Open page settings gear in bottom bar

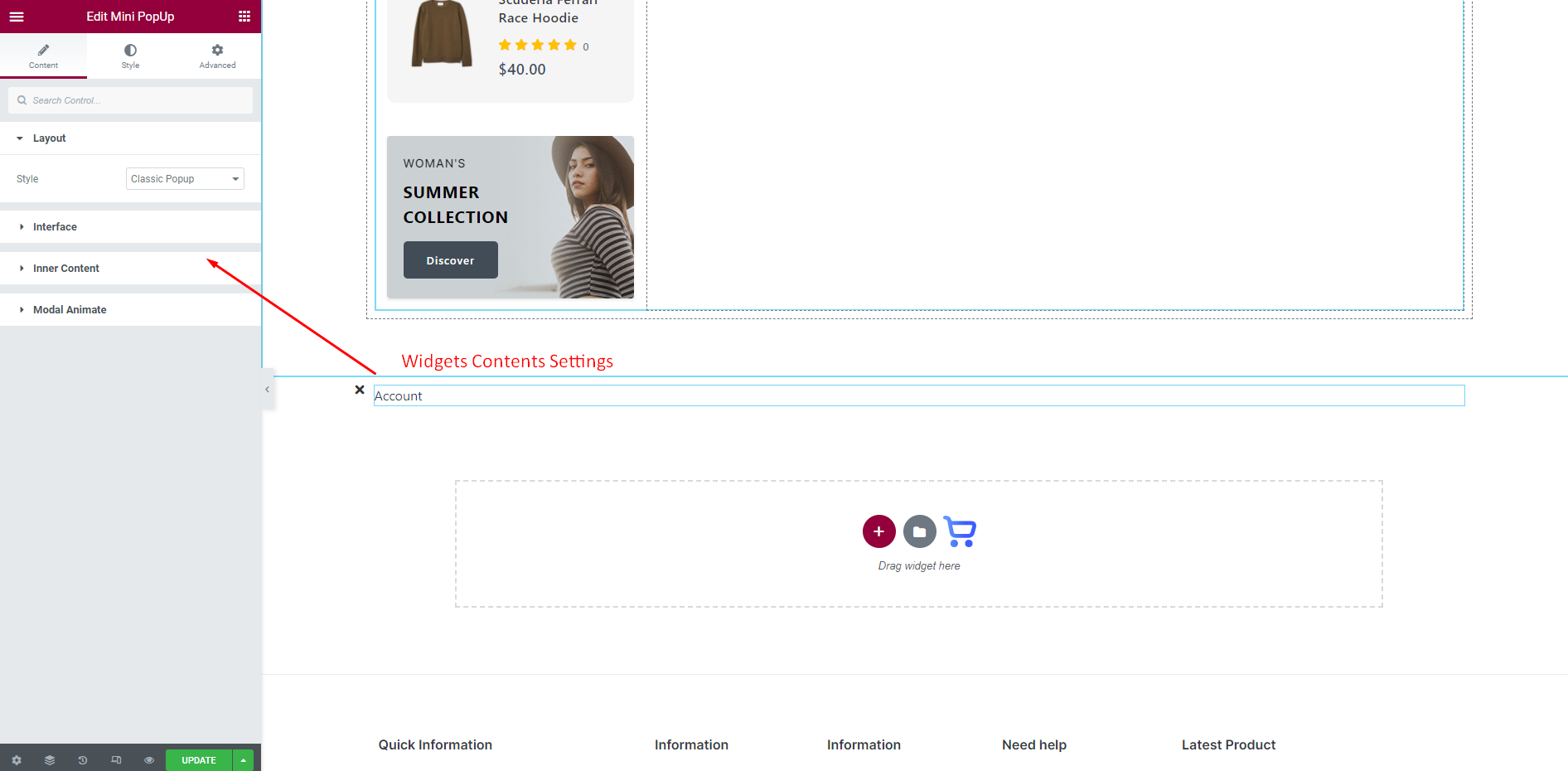pos(17,760)
